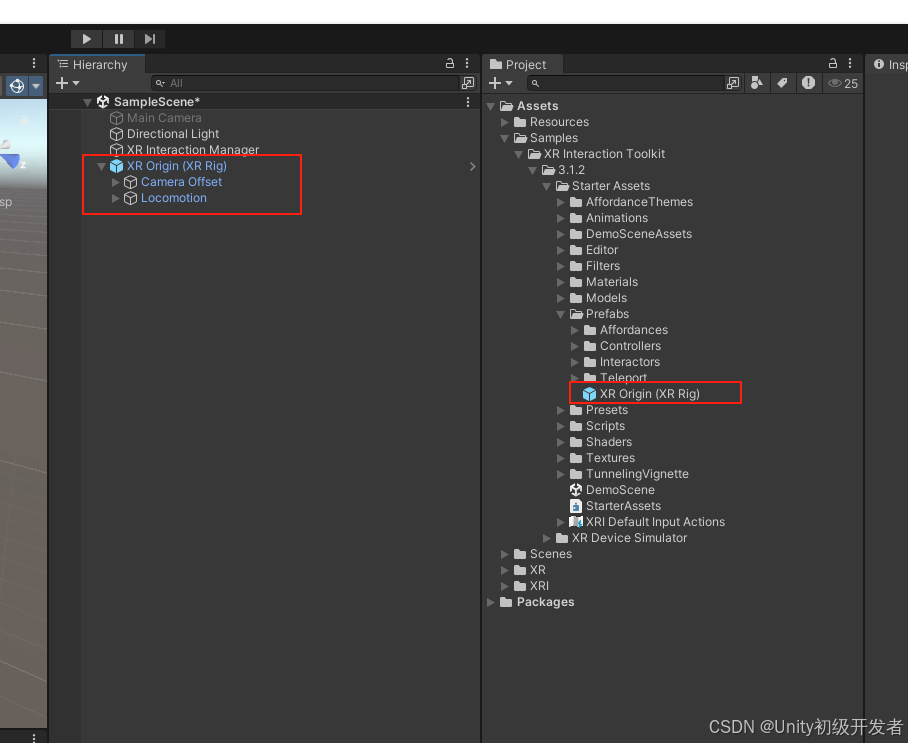
Task: Expand XR Device Simulator folder
Action: [x=547, y=538]
